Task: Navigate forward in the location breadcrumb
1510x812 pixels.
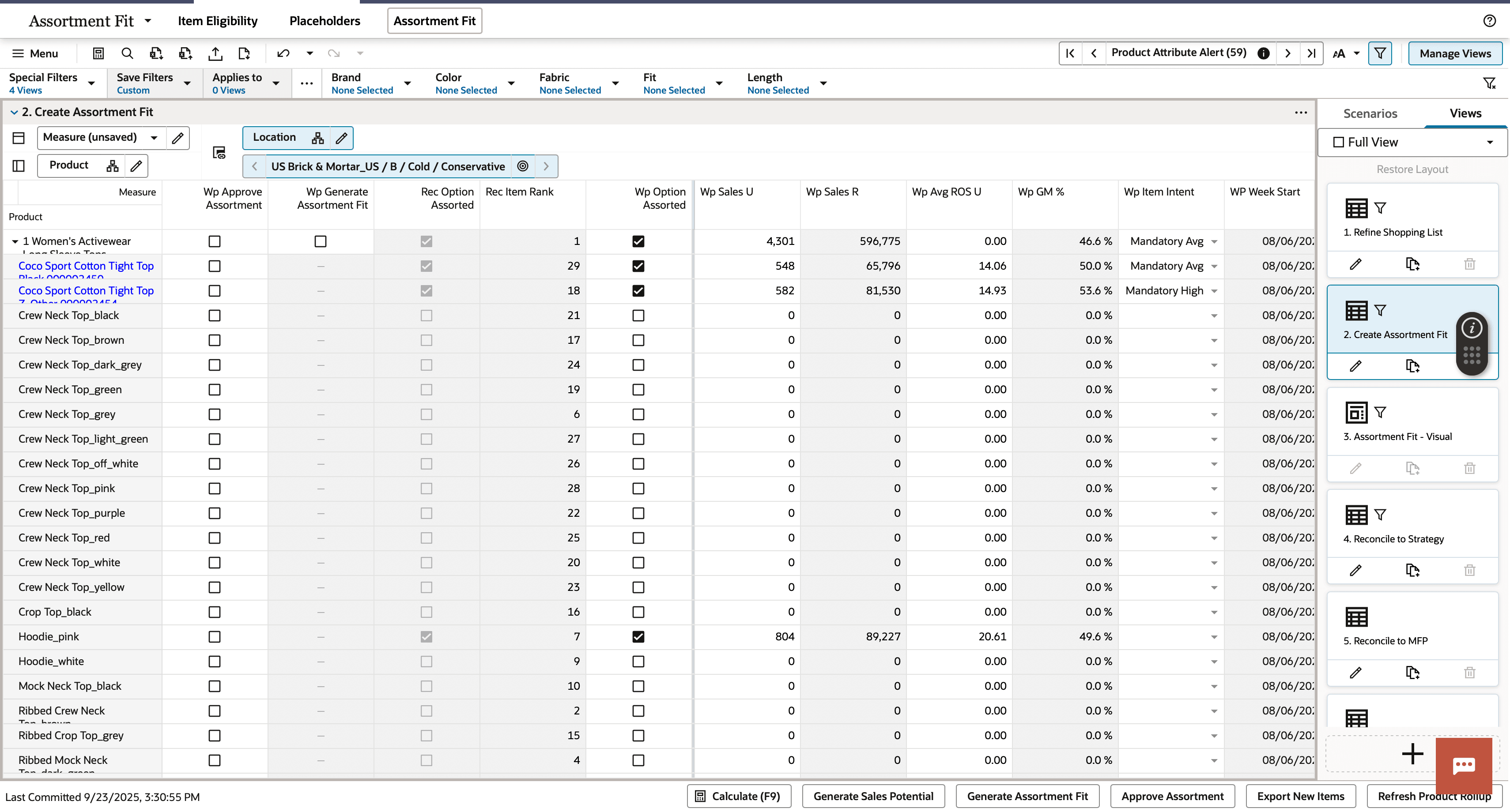Action: coord(546,166)
